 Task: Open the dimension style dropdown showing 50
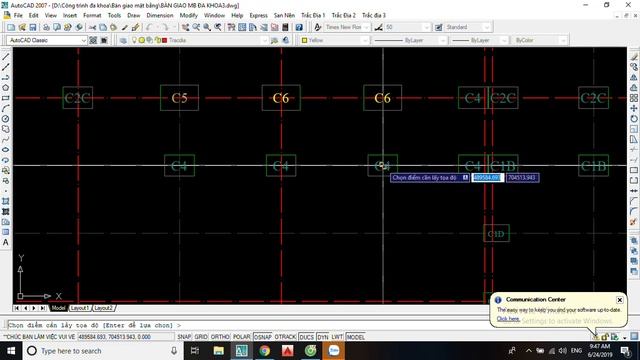[427, 27]
